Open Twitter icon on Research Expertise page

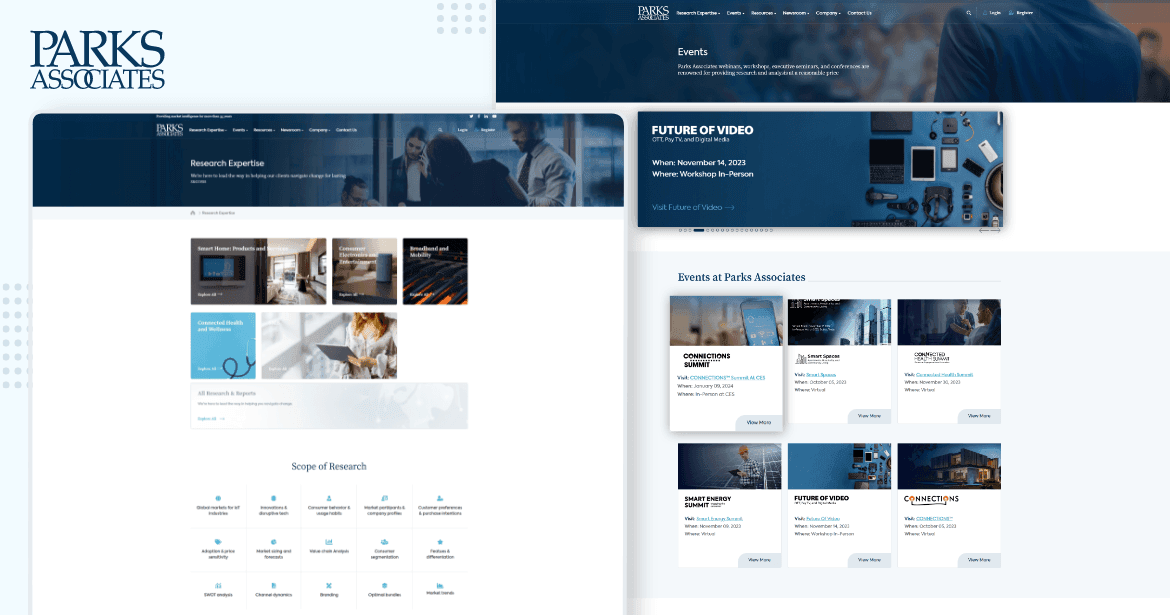tap(471, 116)
